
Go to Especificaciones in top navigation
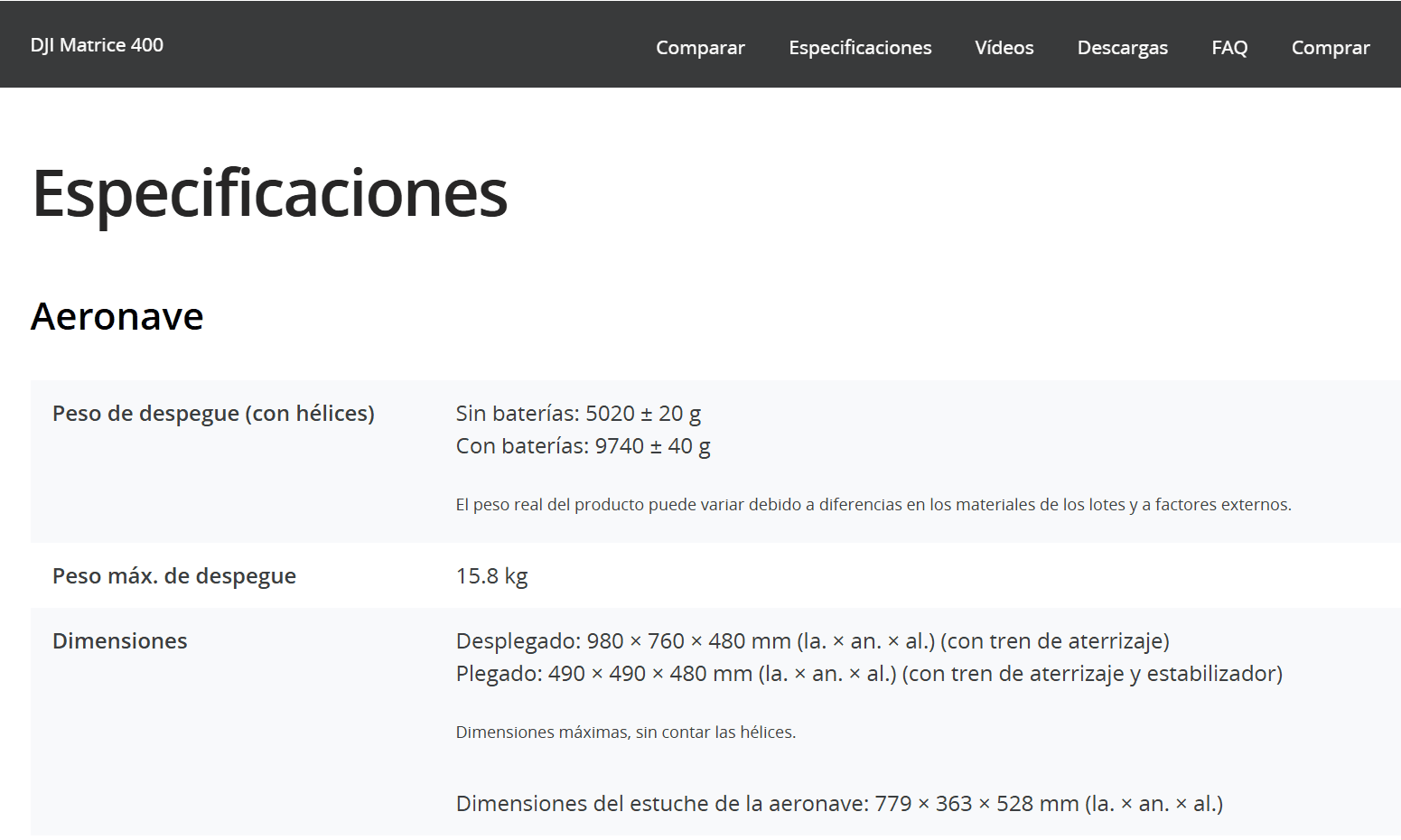tap(860, 48)
